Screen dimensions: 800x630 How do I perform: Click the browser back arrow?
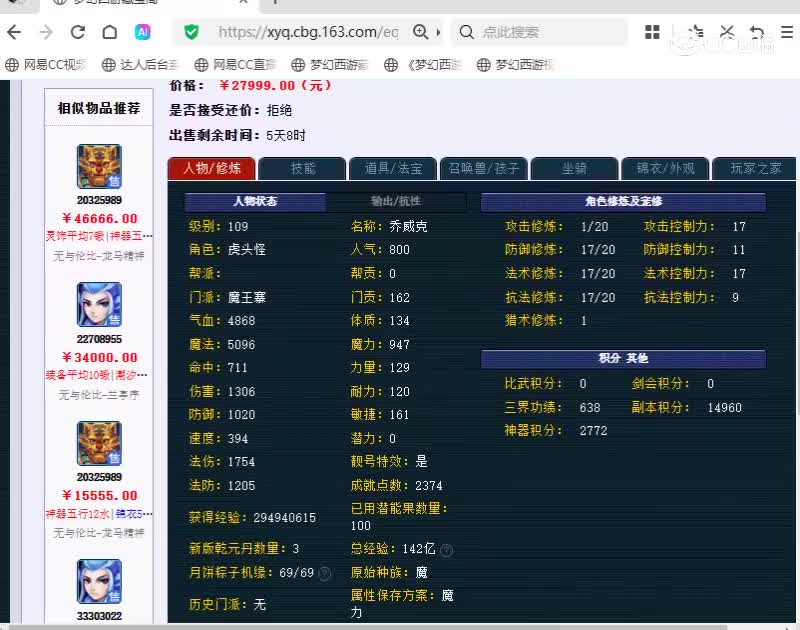pyautogui.click(x=14, y=32)
